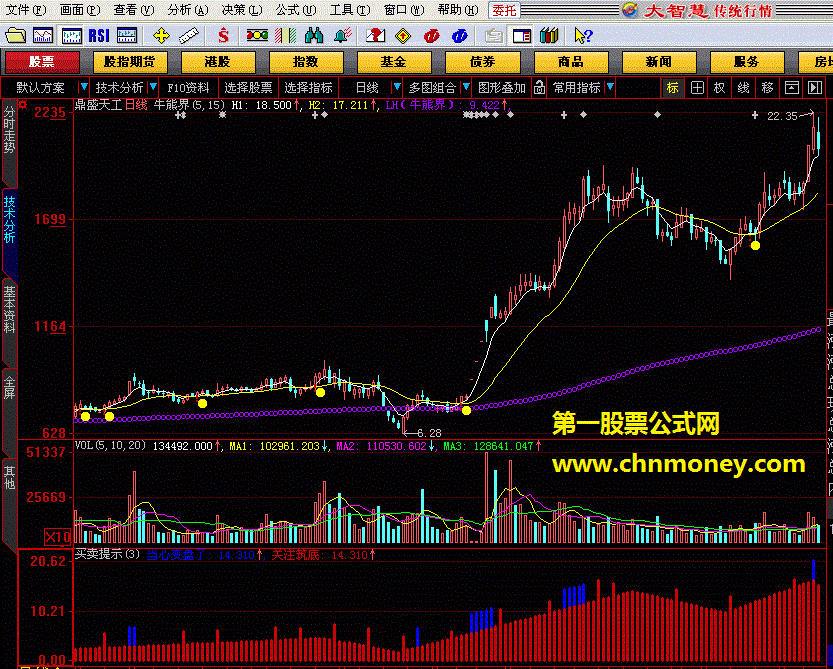Select the red 股票 category button

(42, 62)
